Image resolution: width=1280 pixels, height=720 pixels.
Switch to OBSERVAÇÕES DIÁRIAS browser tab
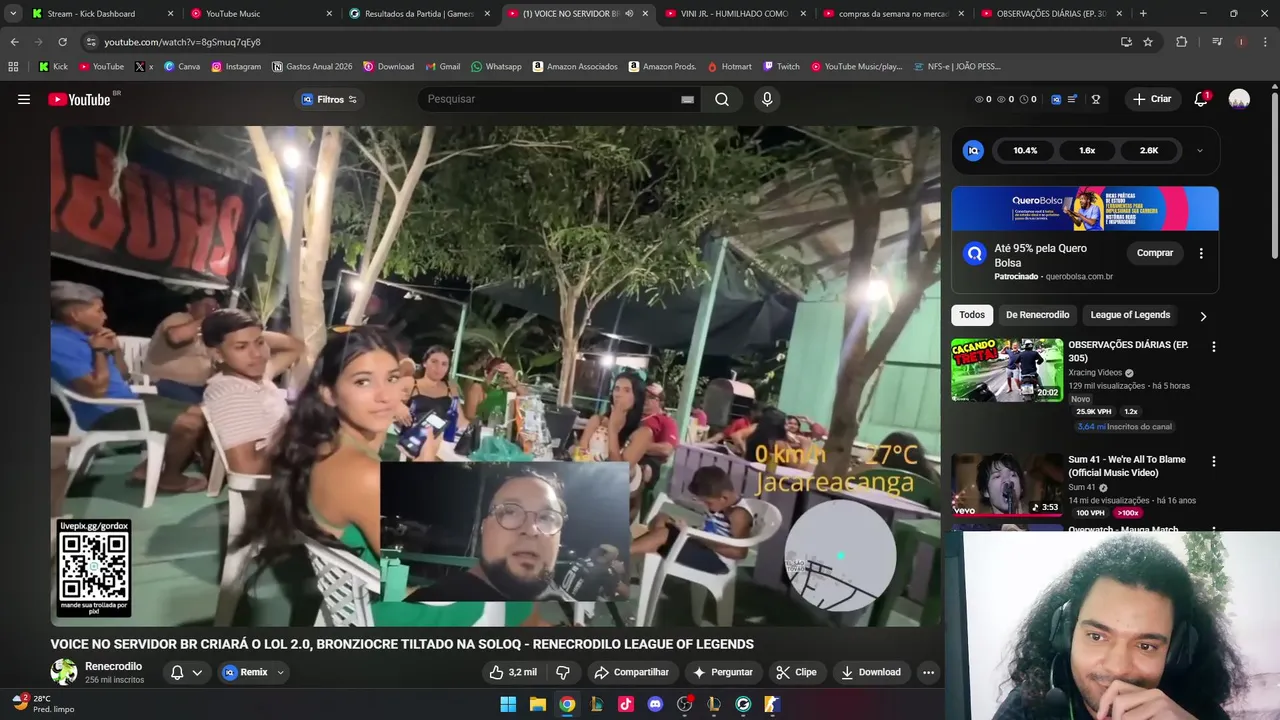pos(1051,14)
